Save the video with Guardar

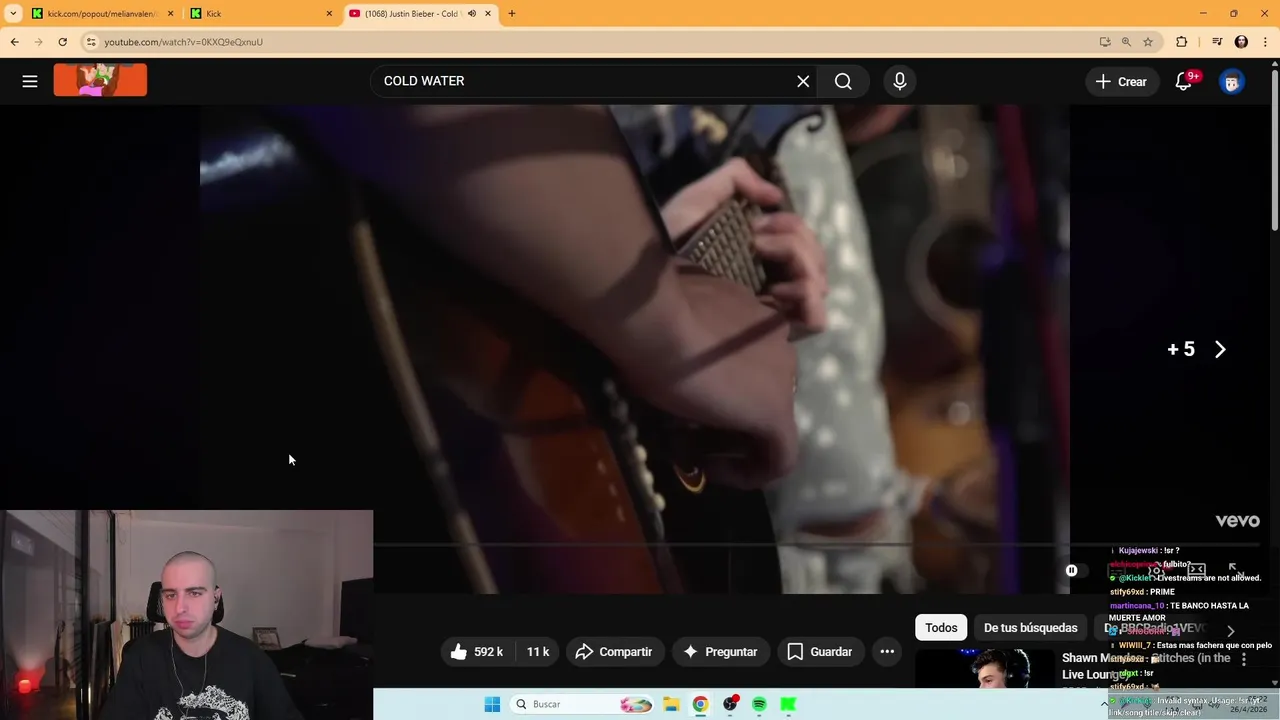pos(820,652)
